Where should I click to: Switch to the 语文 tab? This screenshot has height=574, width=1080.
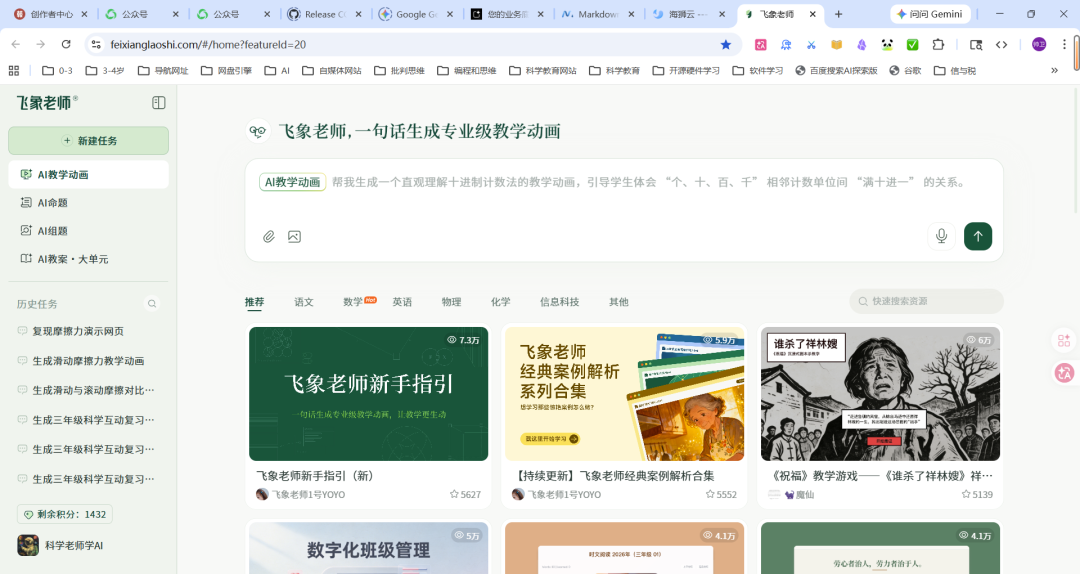point(304,302)
